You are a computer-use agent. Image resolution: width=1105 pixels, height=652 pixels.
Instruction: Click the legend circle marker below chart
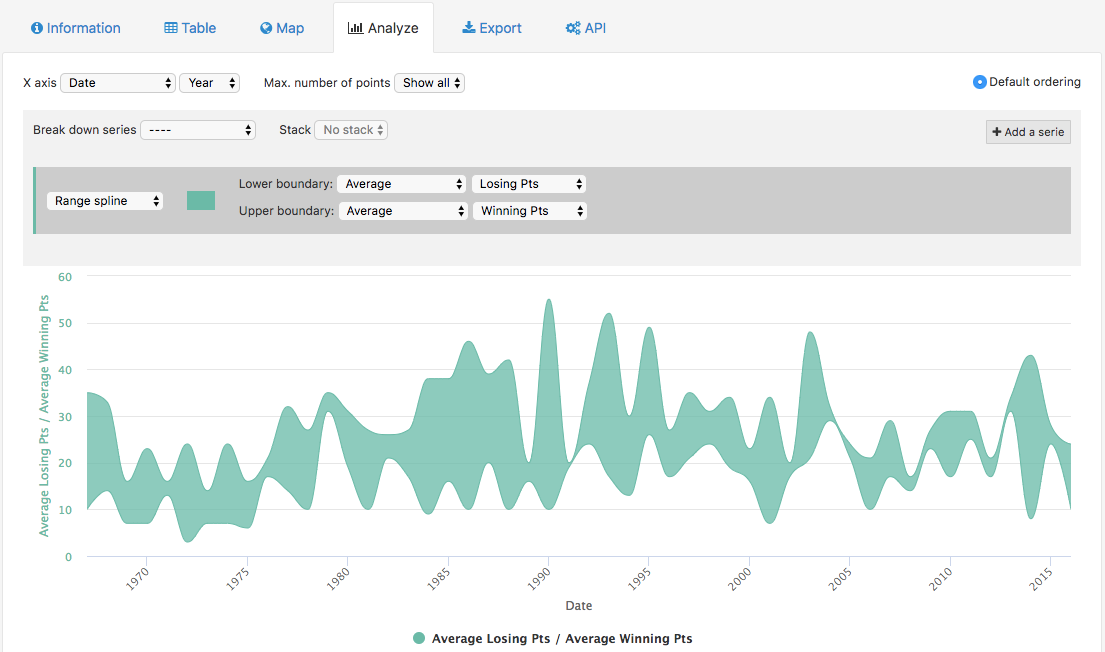click(419, 638)
